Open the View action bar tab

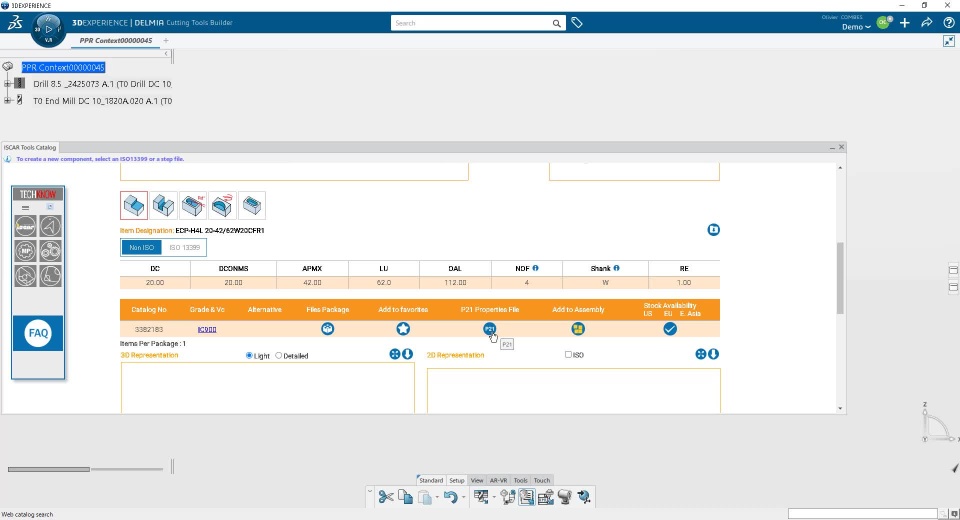pyautogui.click(x=477, y=480)
